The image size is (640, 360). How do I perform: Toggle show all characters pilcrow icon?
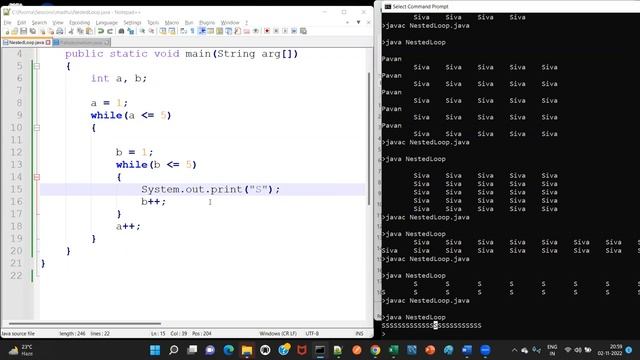192,31
